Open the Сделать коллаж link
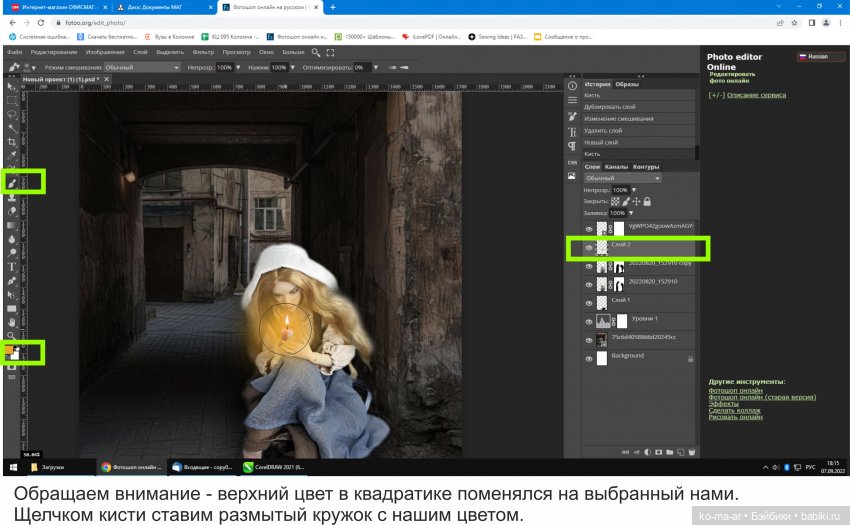Image resolution: width=850 pixels, height=525 pixels. click(735, 411)
